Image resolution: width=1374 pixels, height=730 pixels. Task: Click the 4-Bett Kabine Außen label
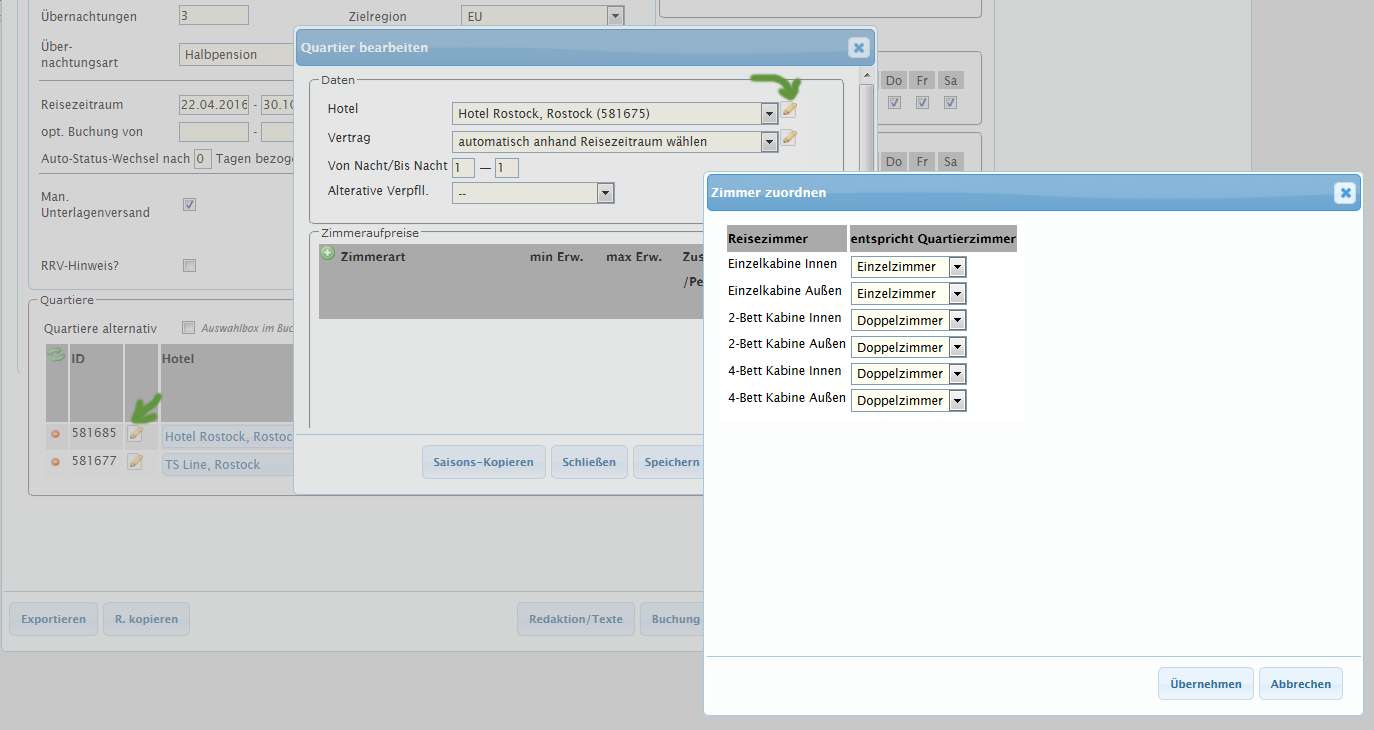[787, 397]
